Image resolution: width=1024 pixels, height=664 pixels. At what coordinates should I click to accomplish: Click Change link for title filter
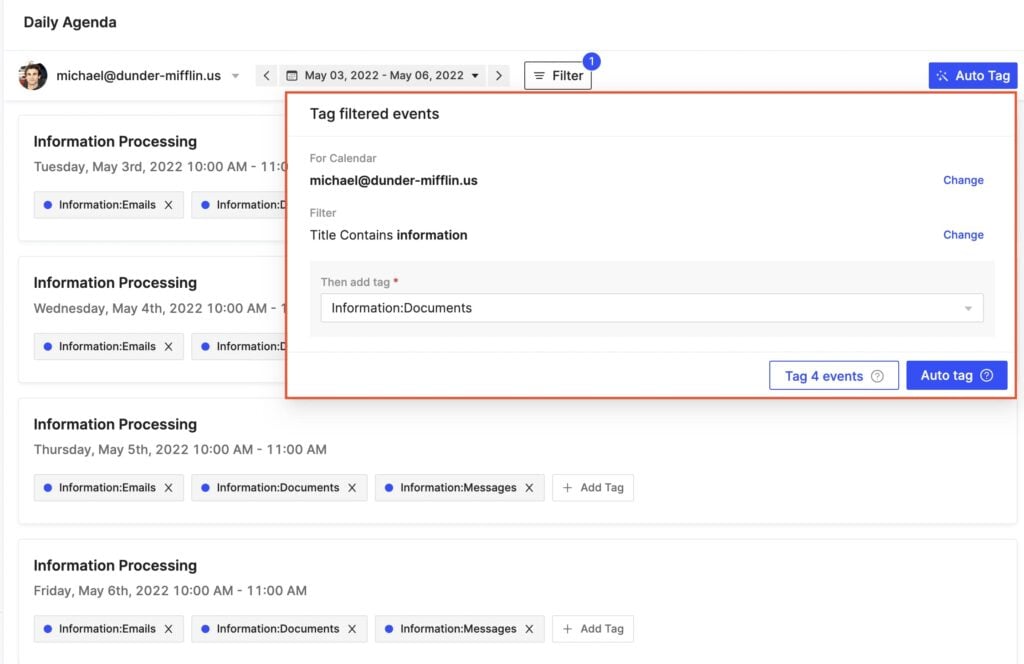[963, 235]
